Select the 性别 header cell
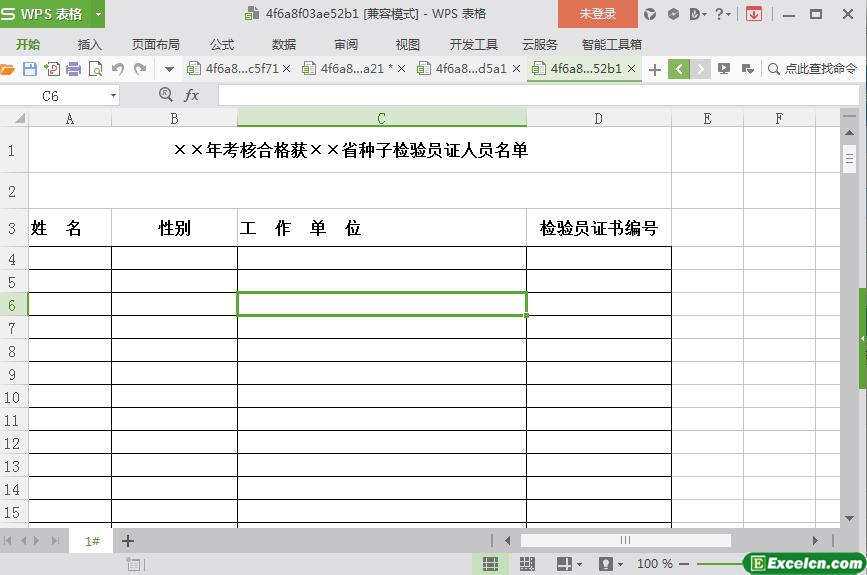The image size is (867, 575). point(174,228)
